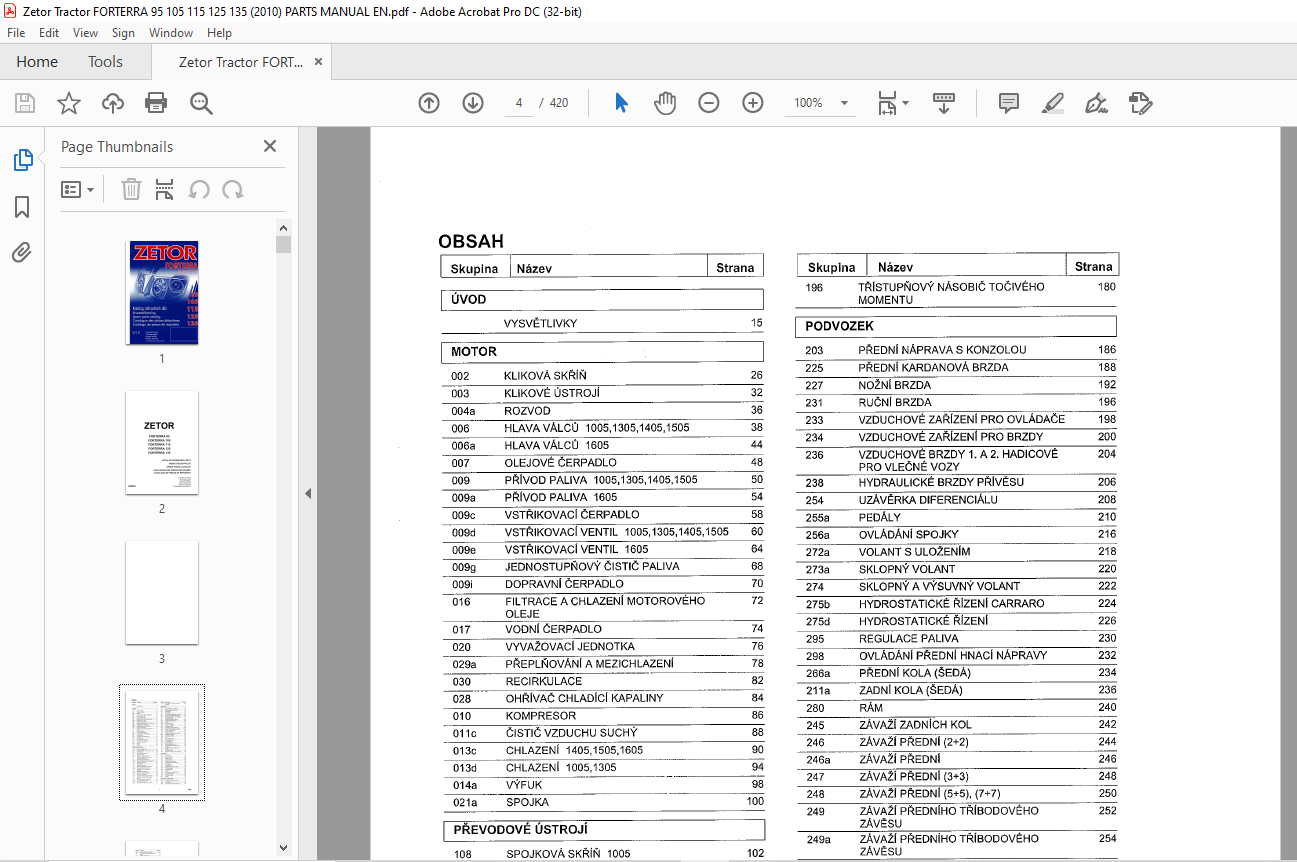1297x862 pixels.
Task: Expand the fit page options arrow
Action: point(905,103)
